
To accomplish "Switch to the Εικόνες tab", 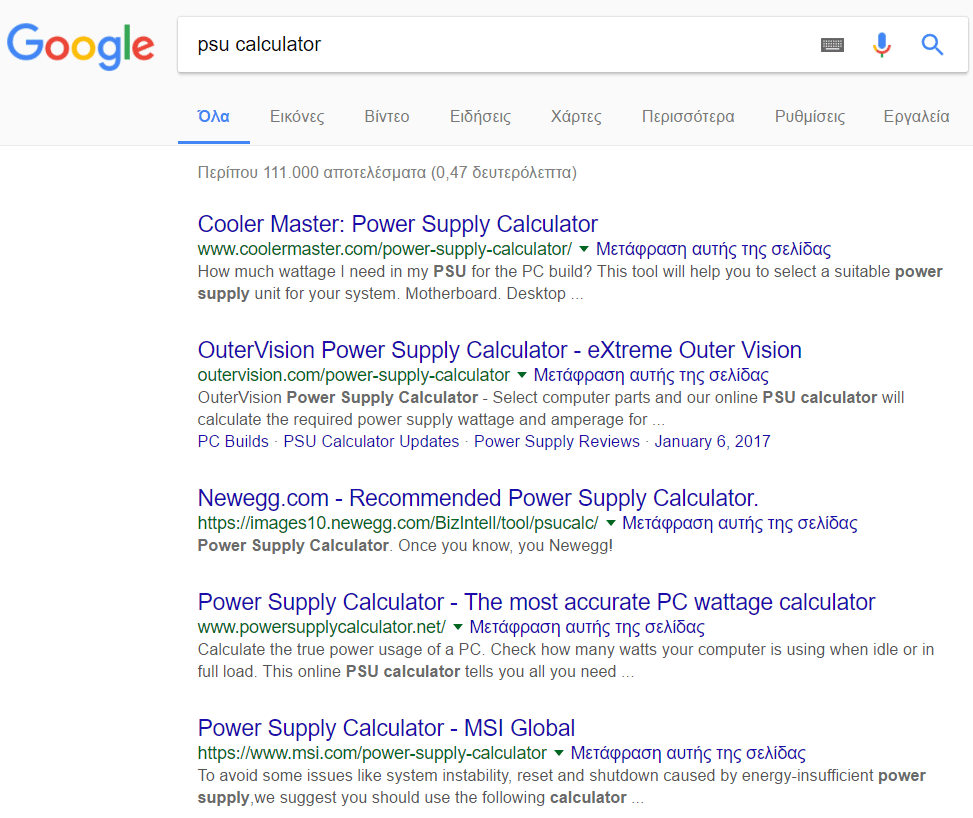I will 297,117.
